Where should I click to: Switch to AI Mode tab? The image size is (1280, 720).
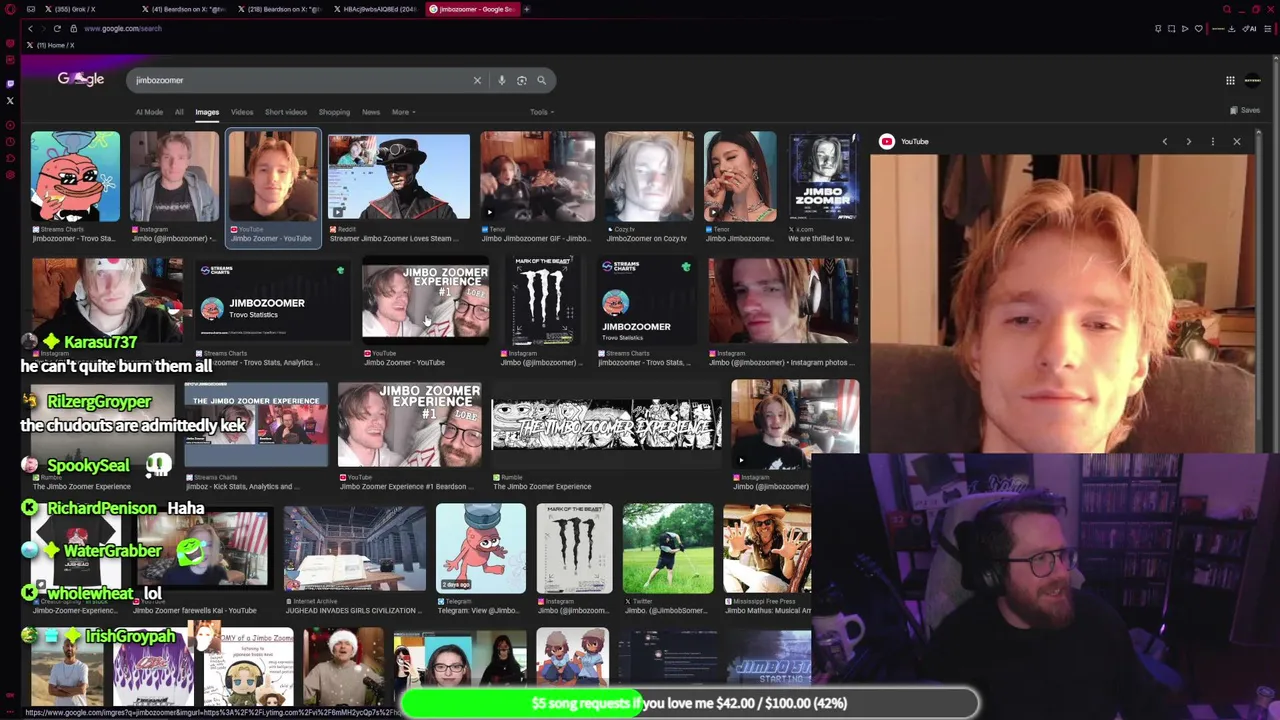click(x=149, y=112)
